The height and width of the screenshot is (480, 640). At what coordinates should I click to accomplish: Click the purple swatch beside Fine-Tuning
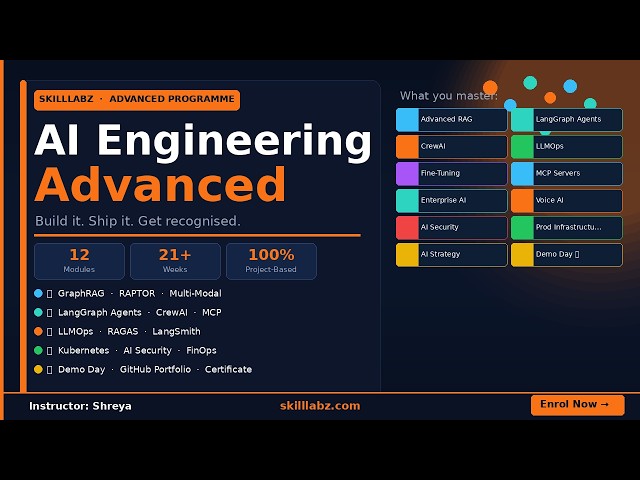[407, 173]
